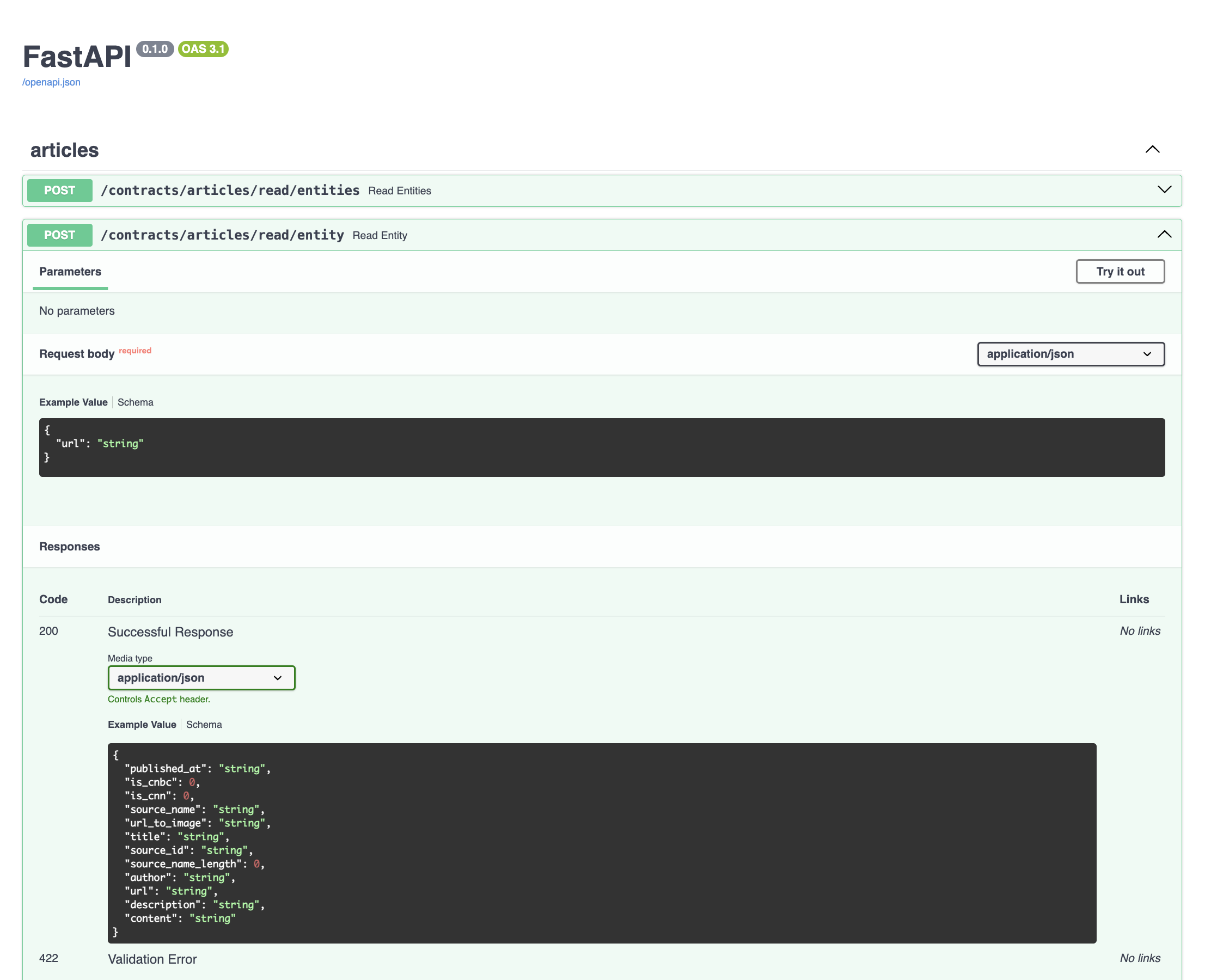Click the OAS 3.1 badge
1211x980 pixels.
pyautogui.click(x=203, y=49)
